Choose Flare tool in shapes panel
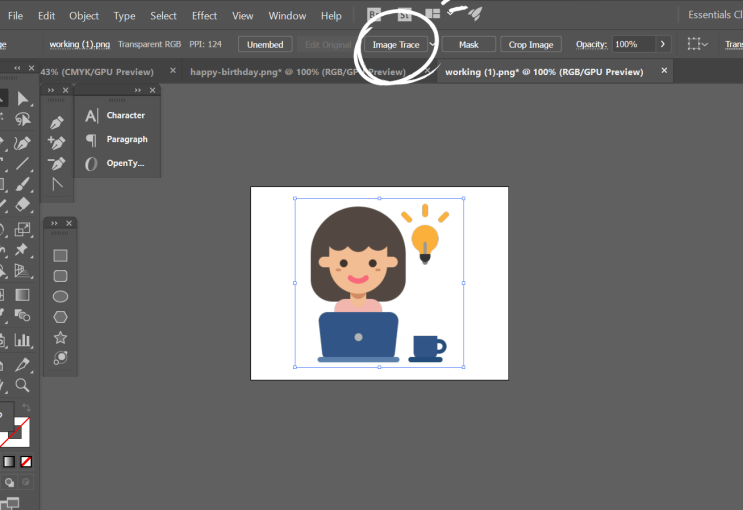This screenshot has width=743, height=510. coord(60,358)
